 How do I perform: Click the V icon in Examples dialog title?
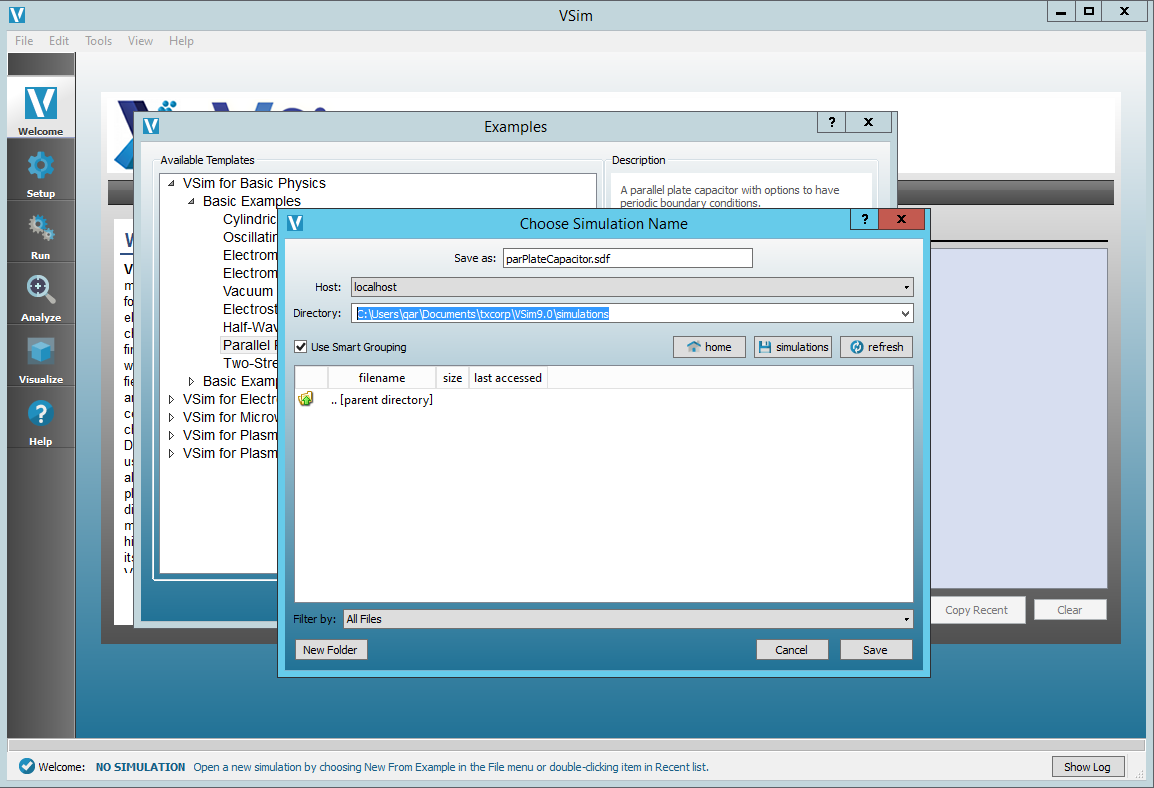tap(151, 126)
